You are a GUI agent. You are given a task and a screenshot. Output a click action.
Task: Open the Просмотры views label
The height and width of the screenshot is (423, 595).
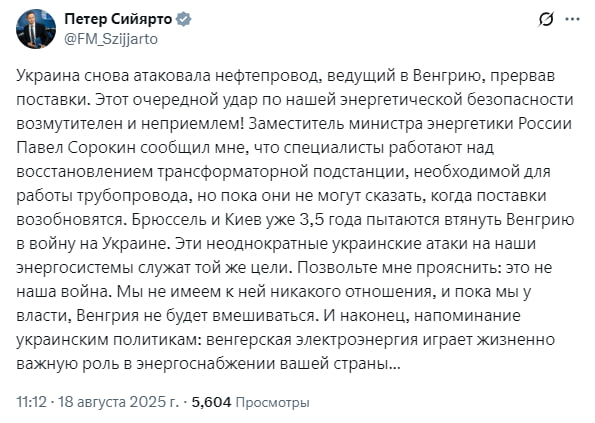272,402
